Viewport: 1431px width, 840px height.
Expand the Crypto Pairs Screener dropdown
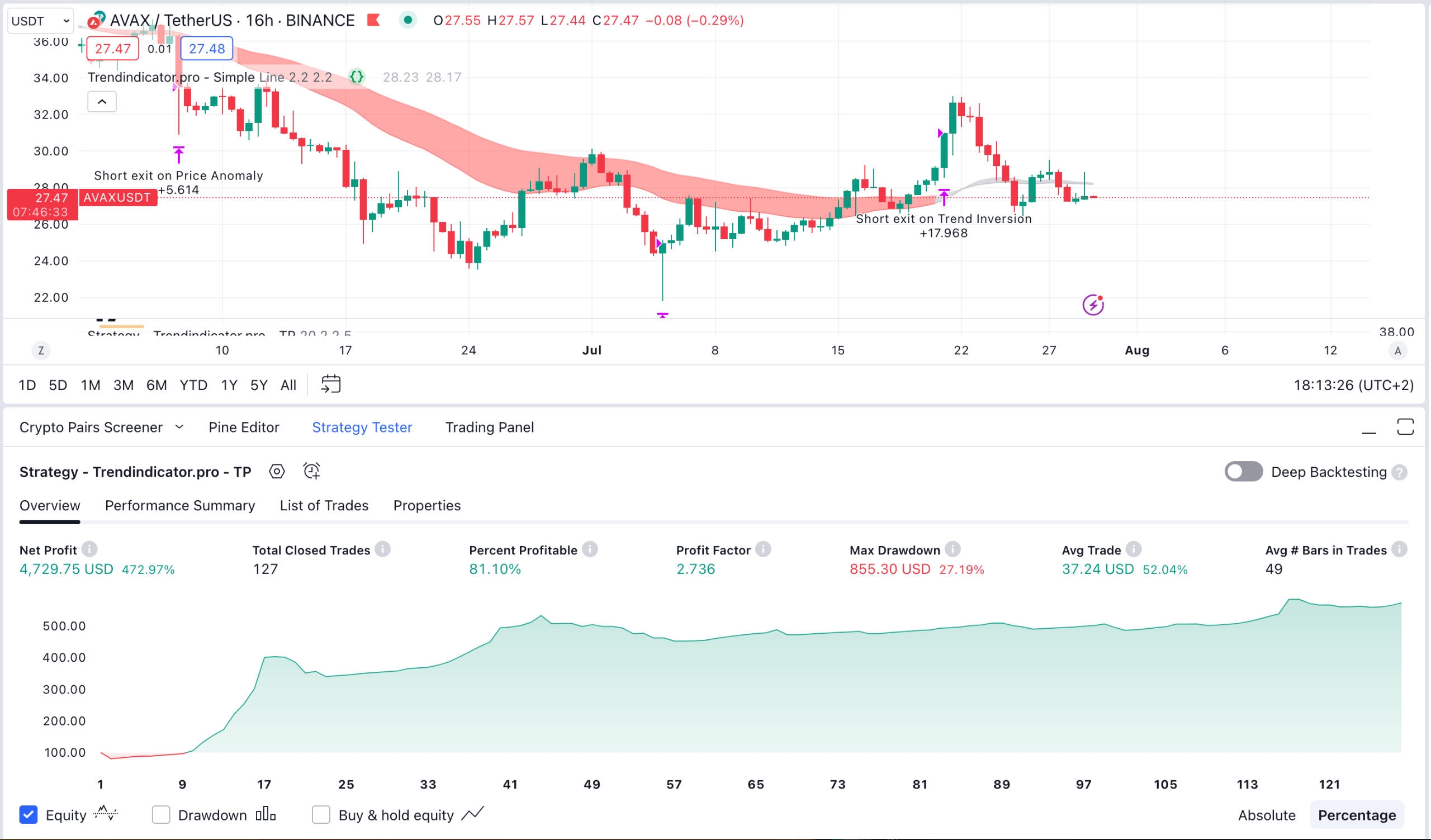181,427
